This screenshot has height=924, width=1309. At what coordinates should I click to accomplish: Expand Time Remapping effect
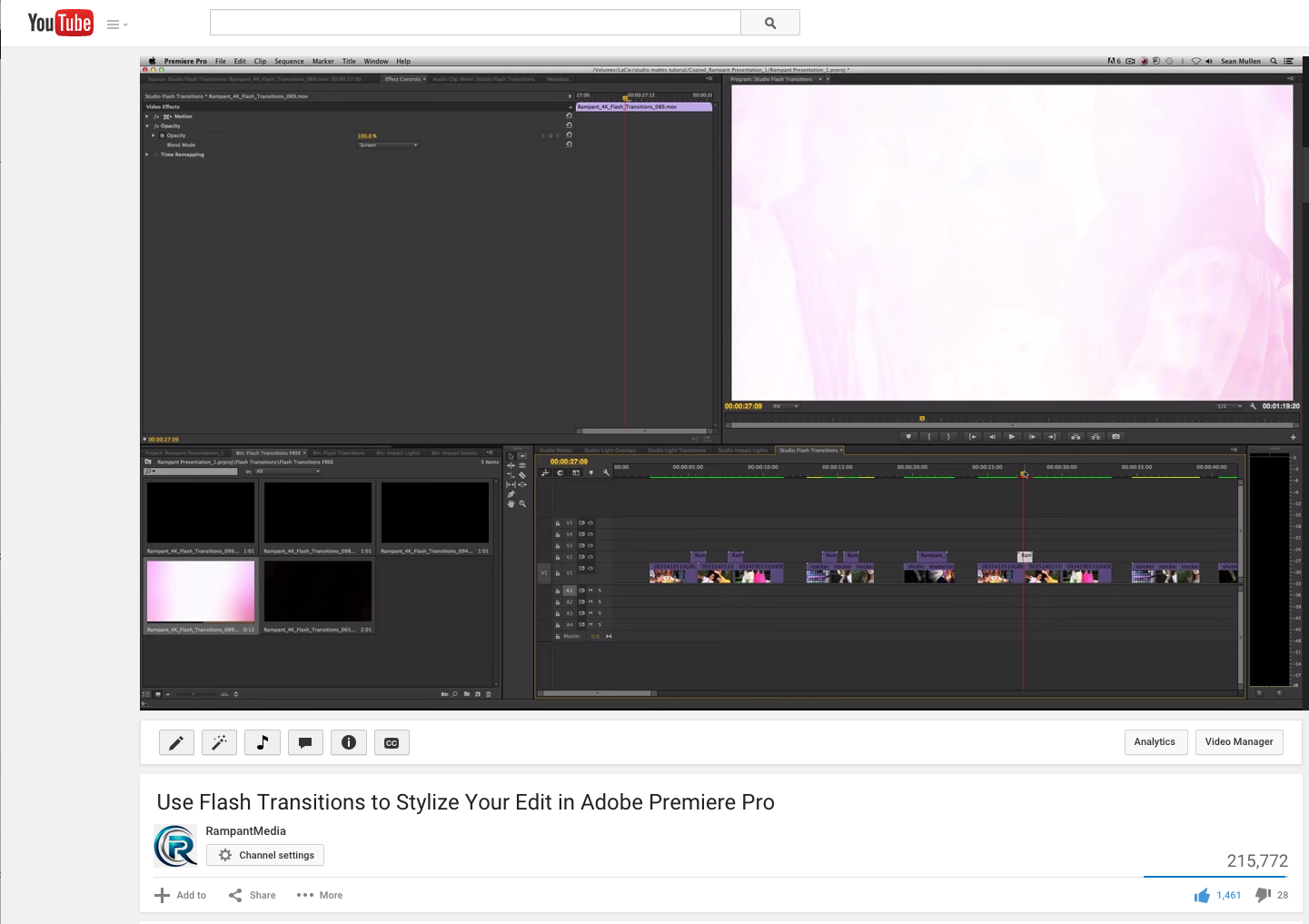click(147, 154)
